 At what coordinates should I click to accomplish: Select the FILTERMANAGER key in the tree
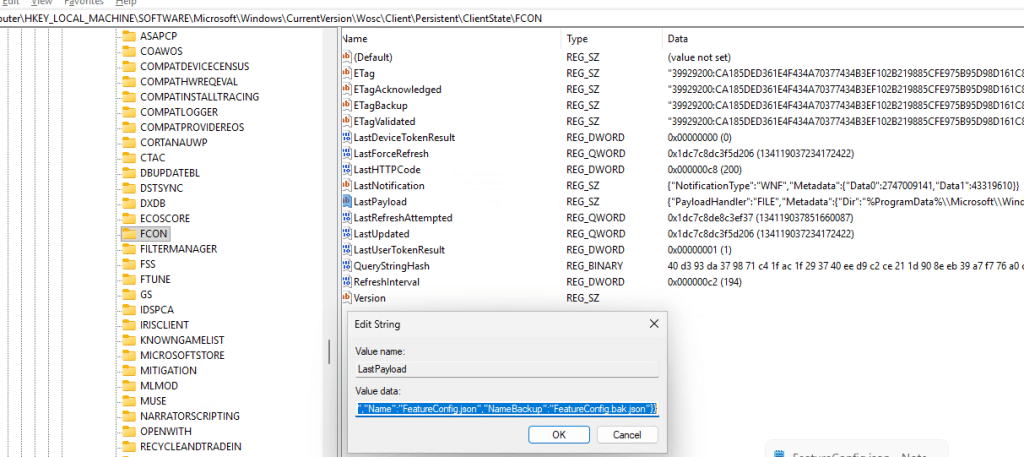(x=179, y=248)
